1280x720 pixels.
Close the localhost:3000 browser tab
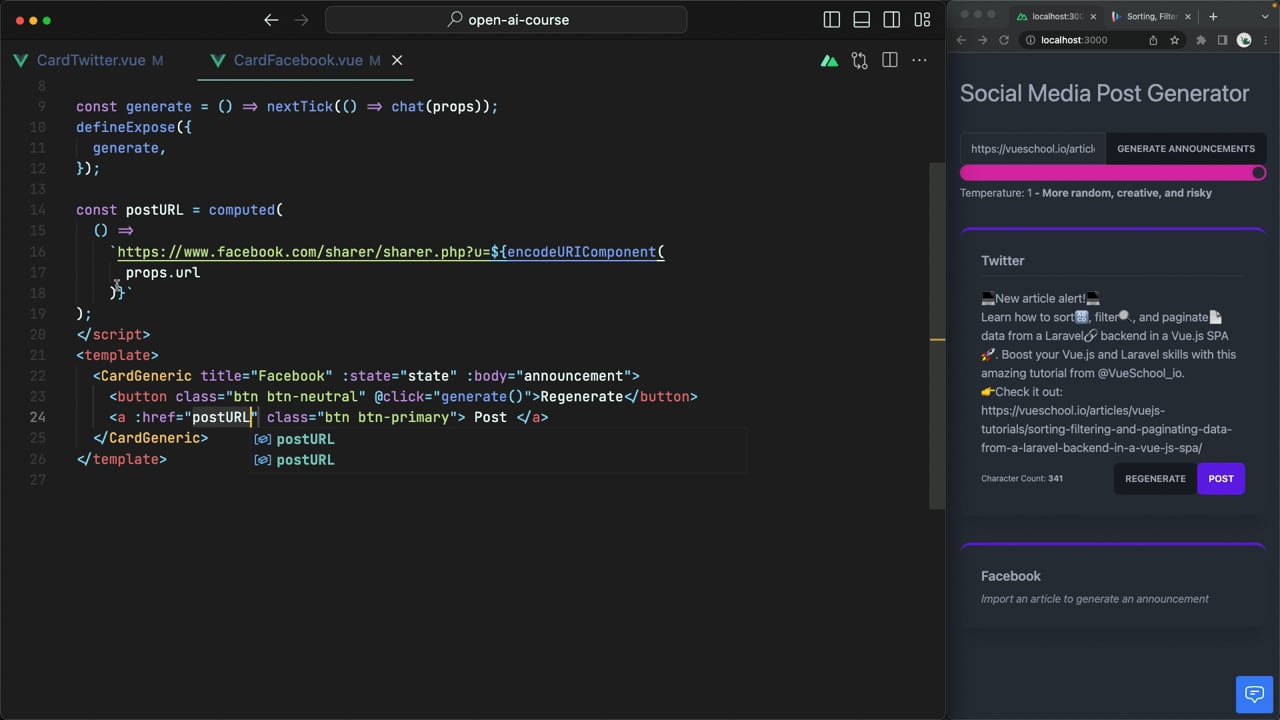(x=1093, y=16)
